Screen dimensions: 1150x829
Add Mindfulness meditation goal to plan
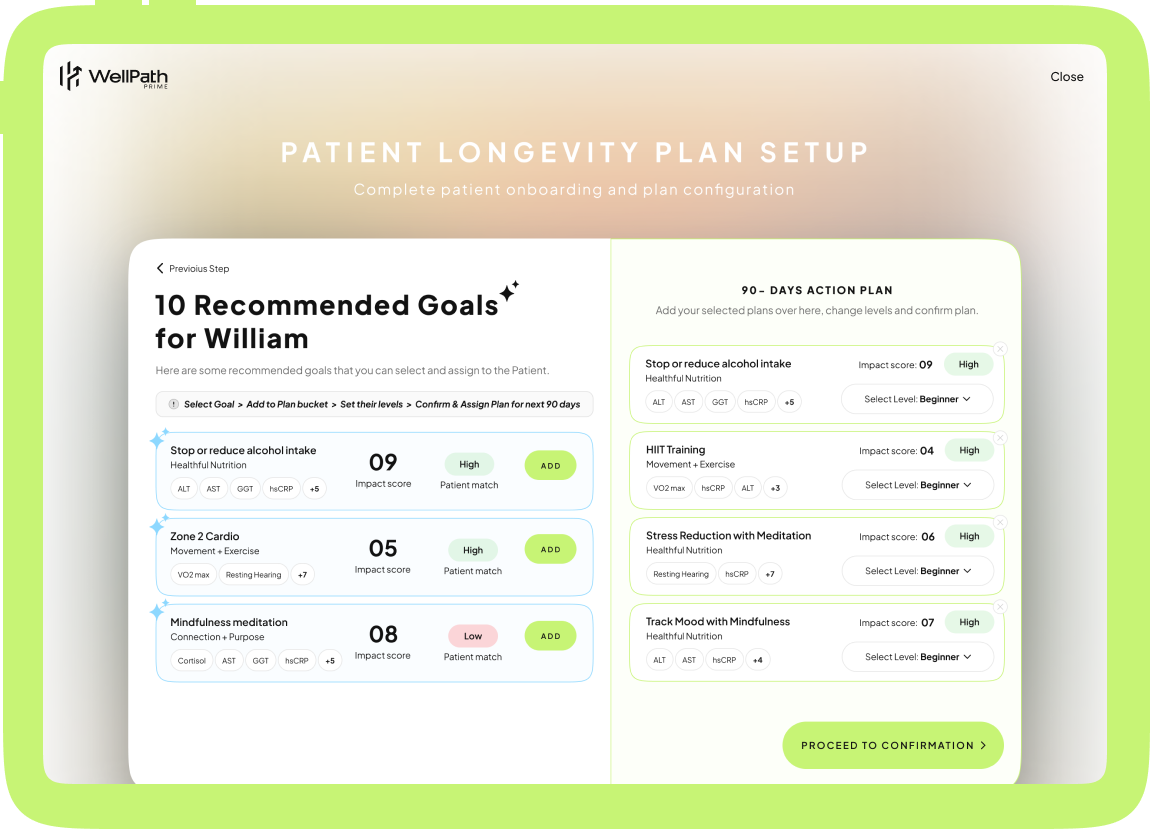pos(550,636)
